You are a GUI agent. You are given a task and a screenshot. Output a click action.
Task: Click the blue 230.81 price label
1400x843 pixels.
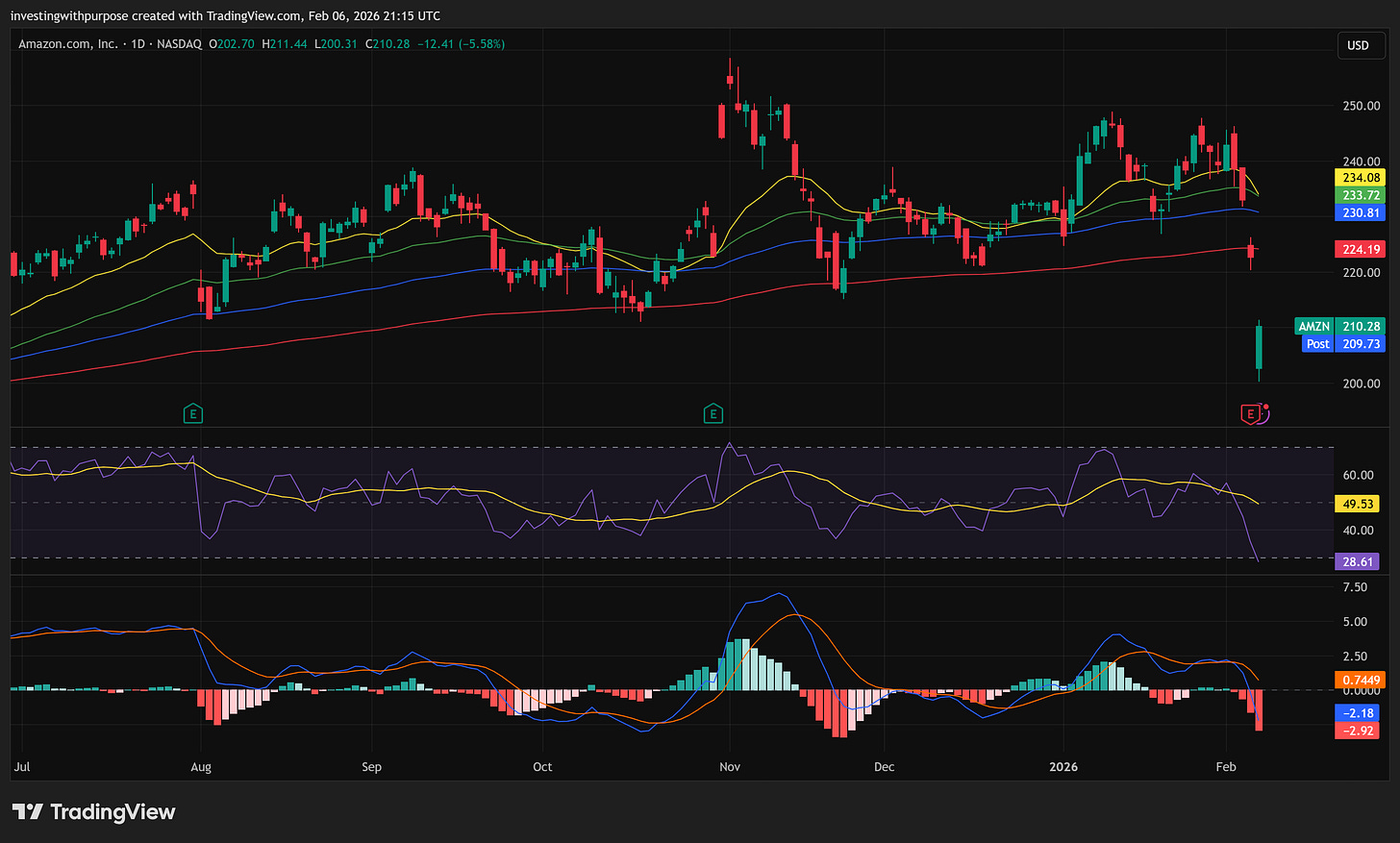pyautogui.click(x=1361, y=212)
